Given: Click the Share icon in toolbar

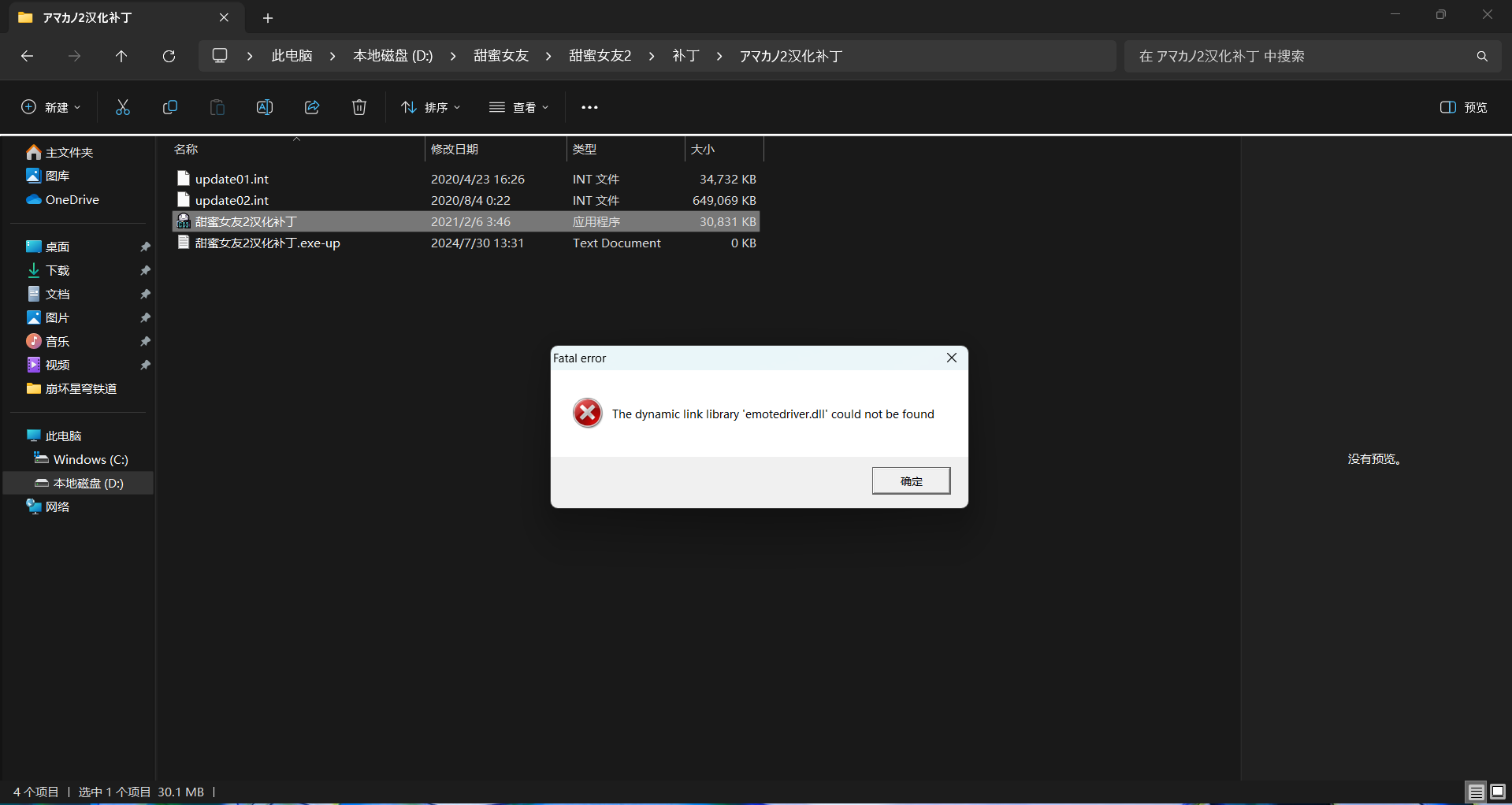Looking at the screenshot, I should (312, 107).
